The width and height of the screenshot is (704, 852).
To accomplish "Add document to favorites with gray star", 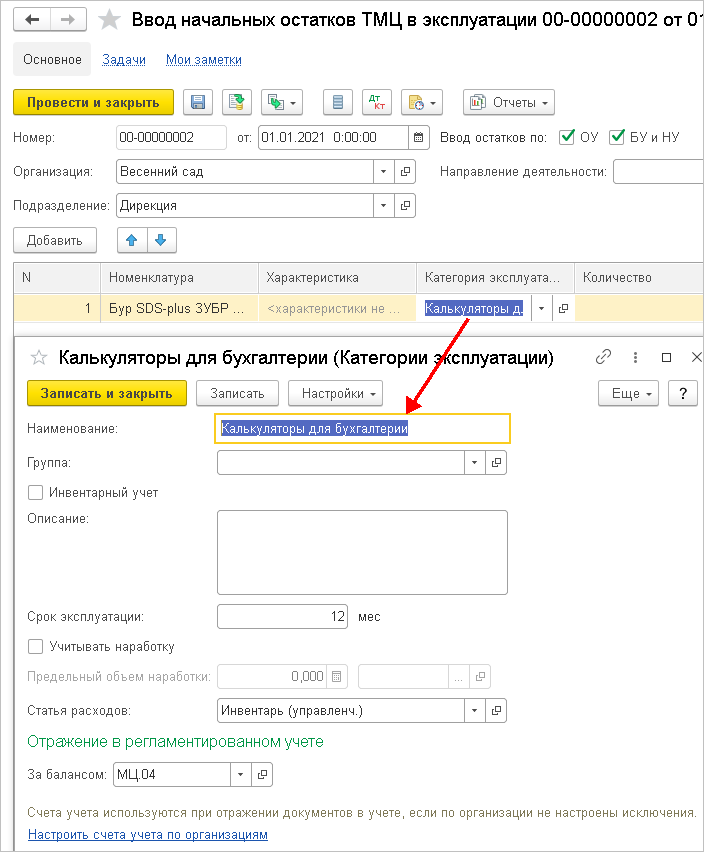I will coord(110,20).
